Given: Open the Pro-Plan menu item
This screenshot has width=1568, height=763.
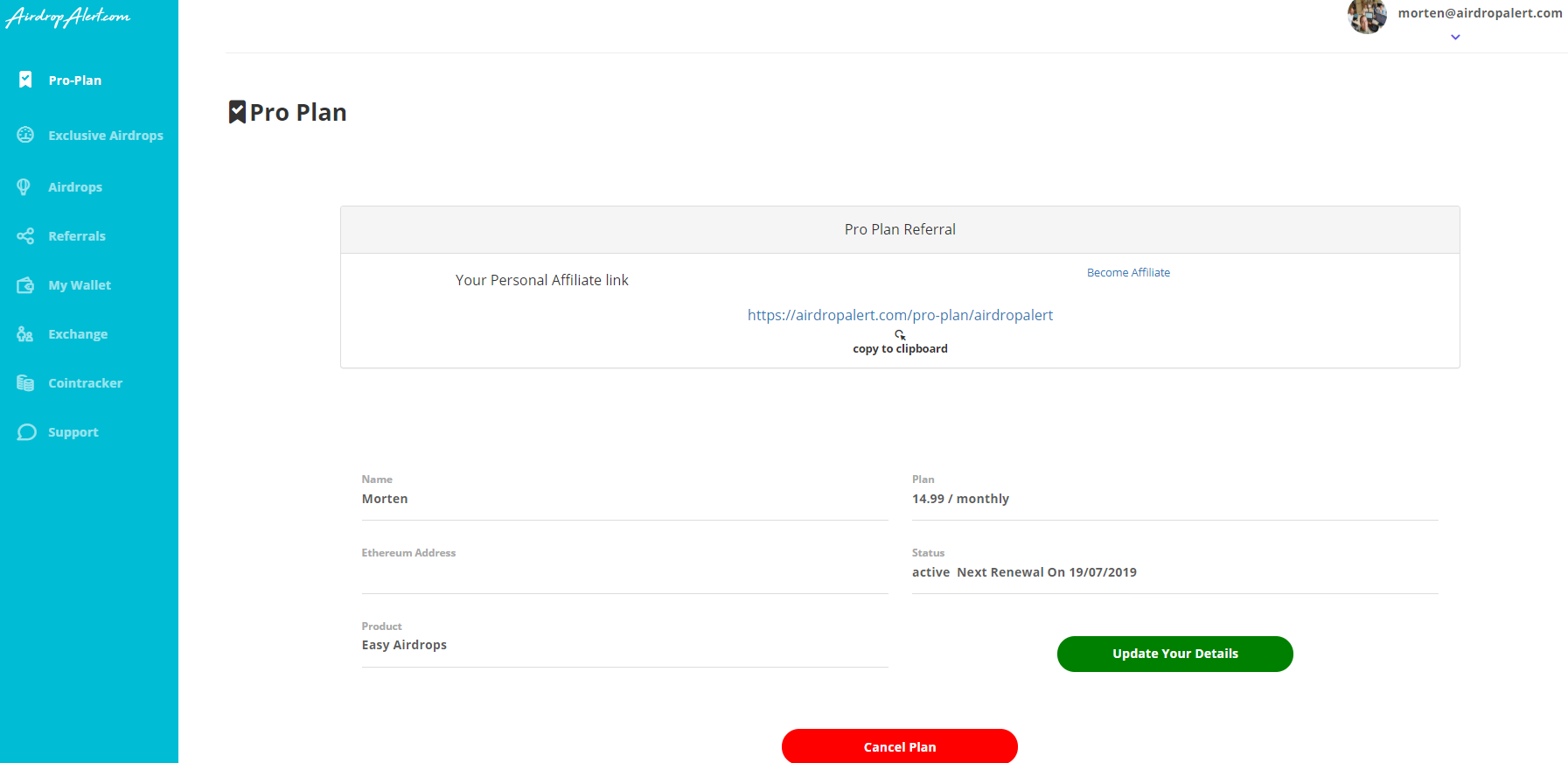Looking at the screenshot, I should [75, 80].
